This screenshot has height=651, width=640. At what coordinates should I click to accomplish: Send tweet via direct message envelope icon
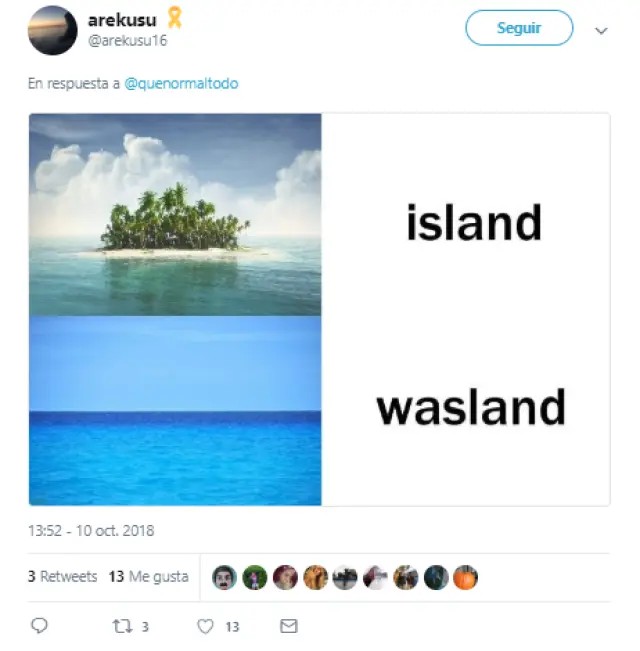[x=288, y=626]
